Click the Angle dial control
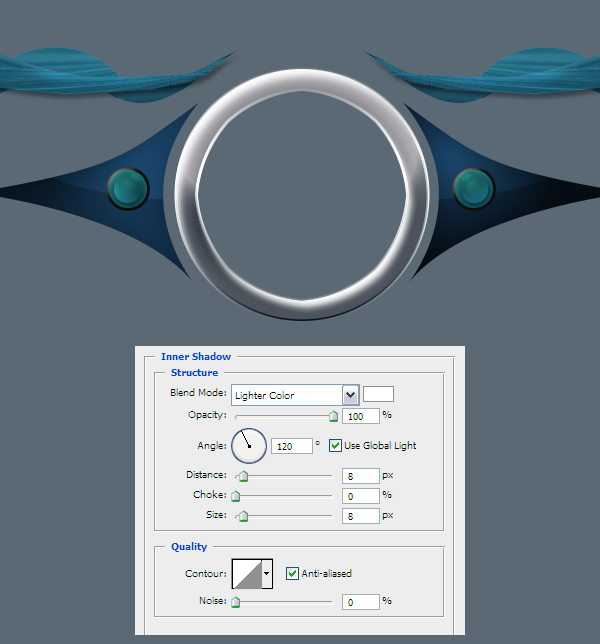 tap(249, 446)
